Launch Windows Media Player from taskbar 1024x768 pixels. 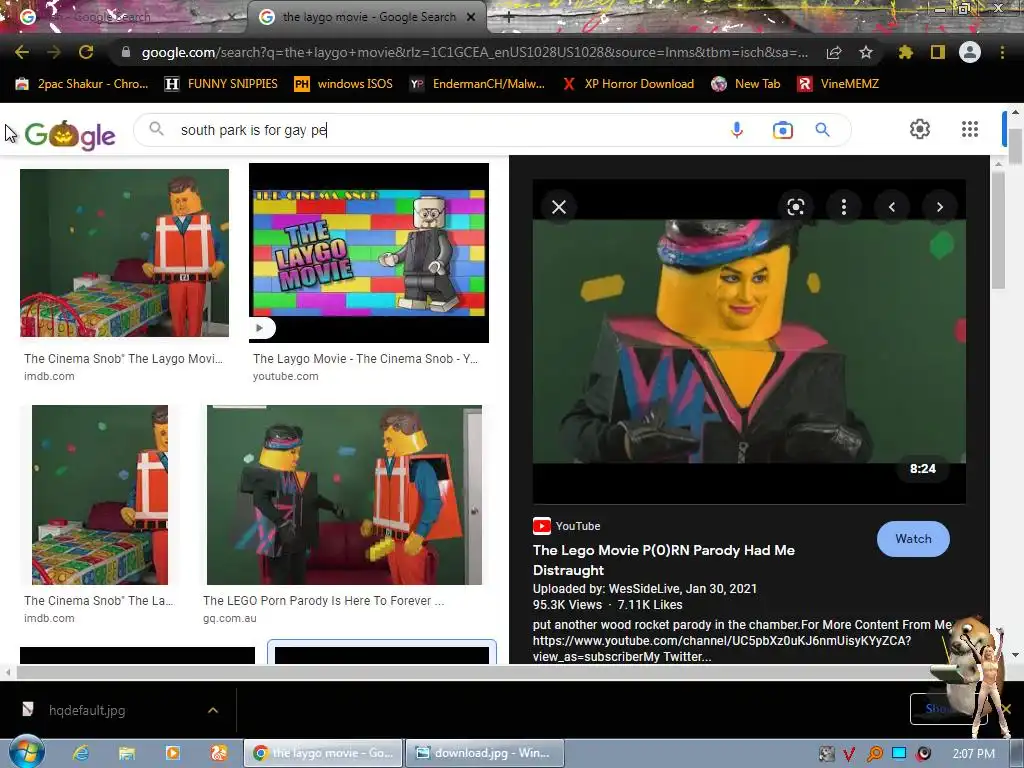click(x=172, y=753)
